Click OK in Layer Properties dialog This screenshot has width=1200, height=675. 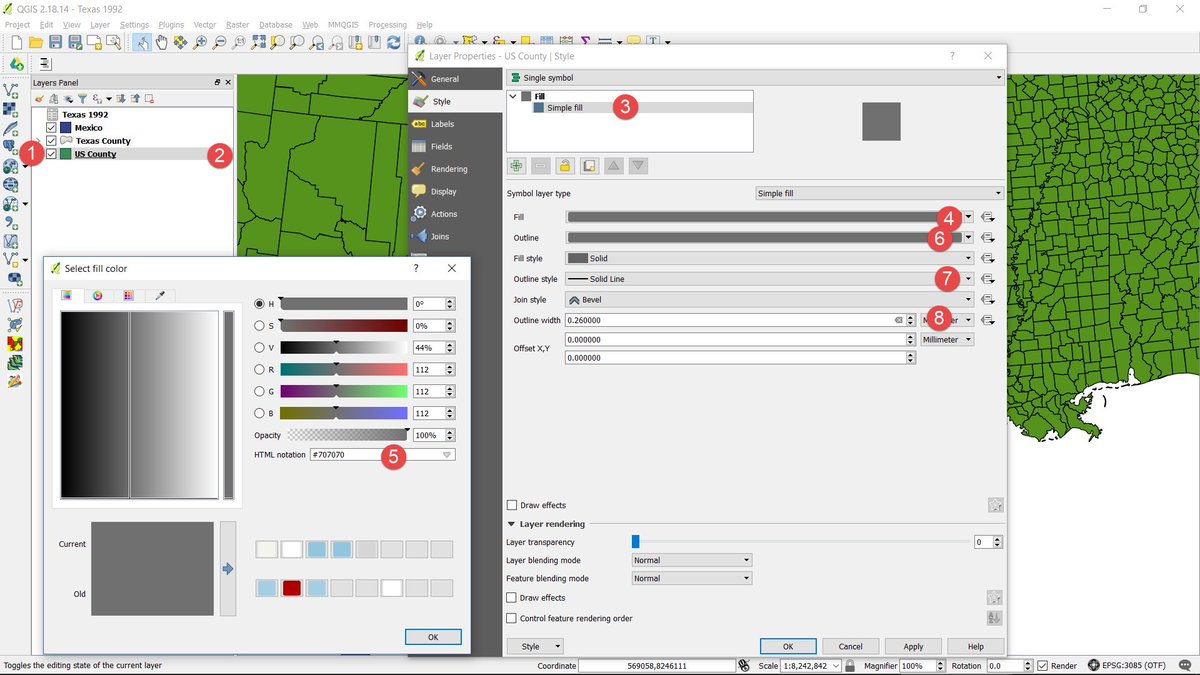(x=788, y=646)
